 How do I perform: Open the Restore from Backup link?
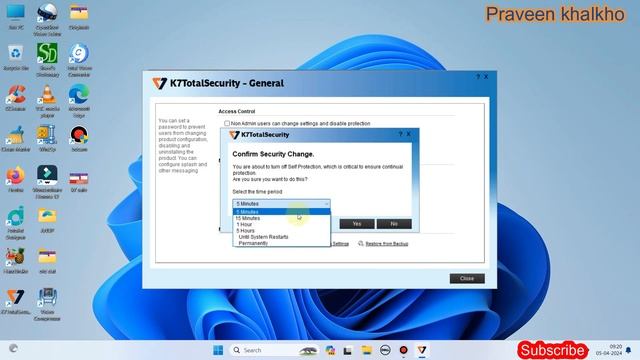tap(387, 244)
